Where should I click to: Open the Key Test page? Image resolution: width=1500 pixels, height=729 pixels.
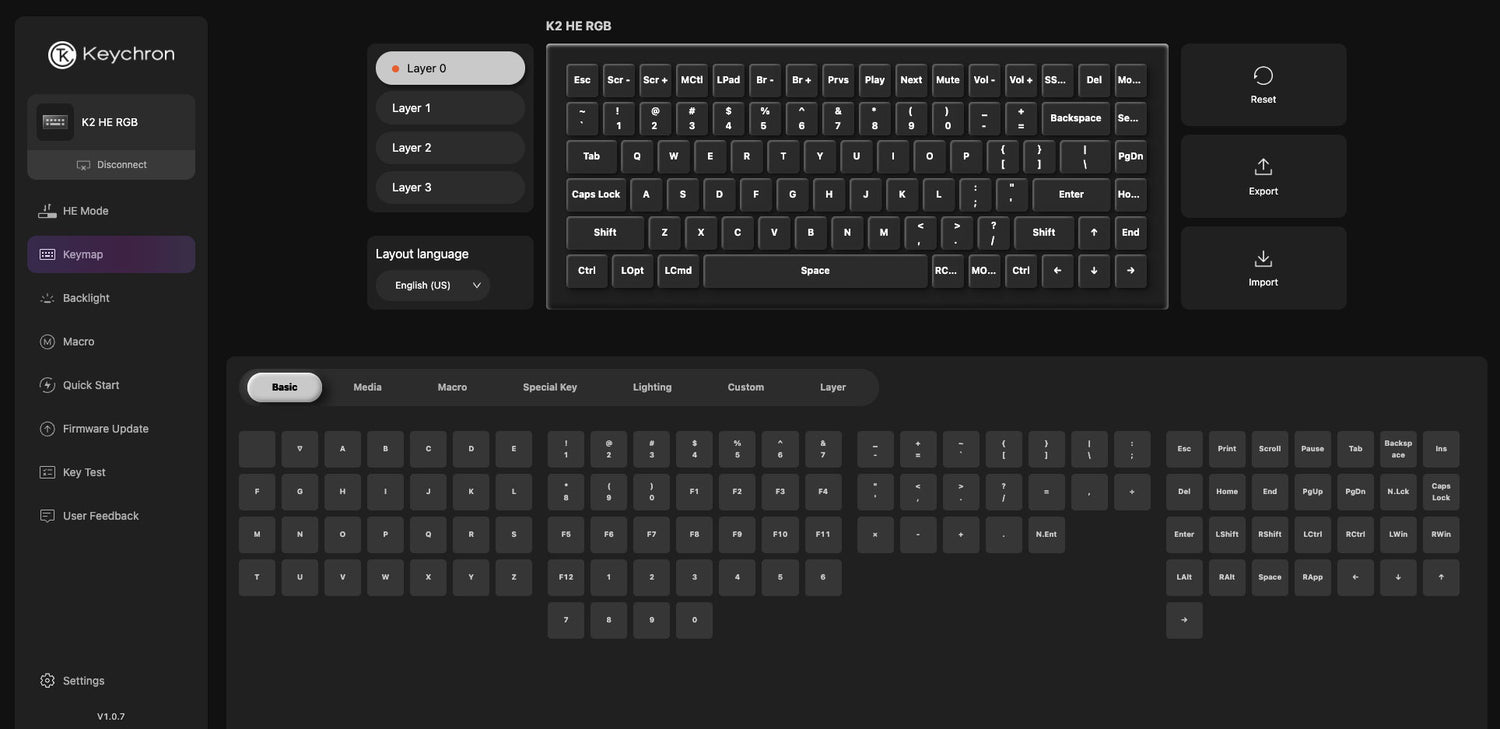84,472
